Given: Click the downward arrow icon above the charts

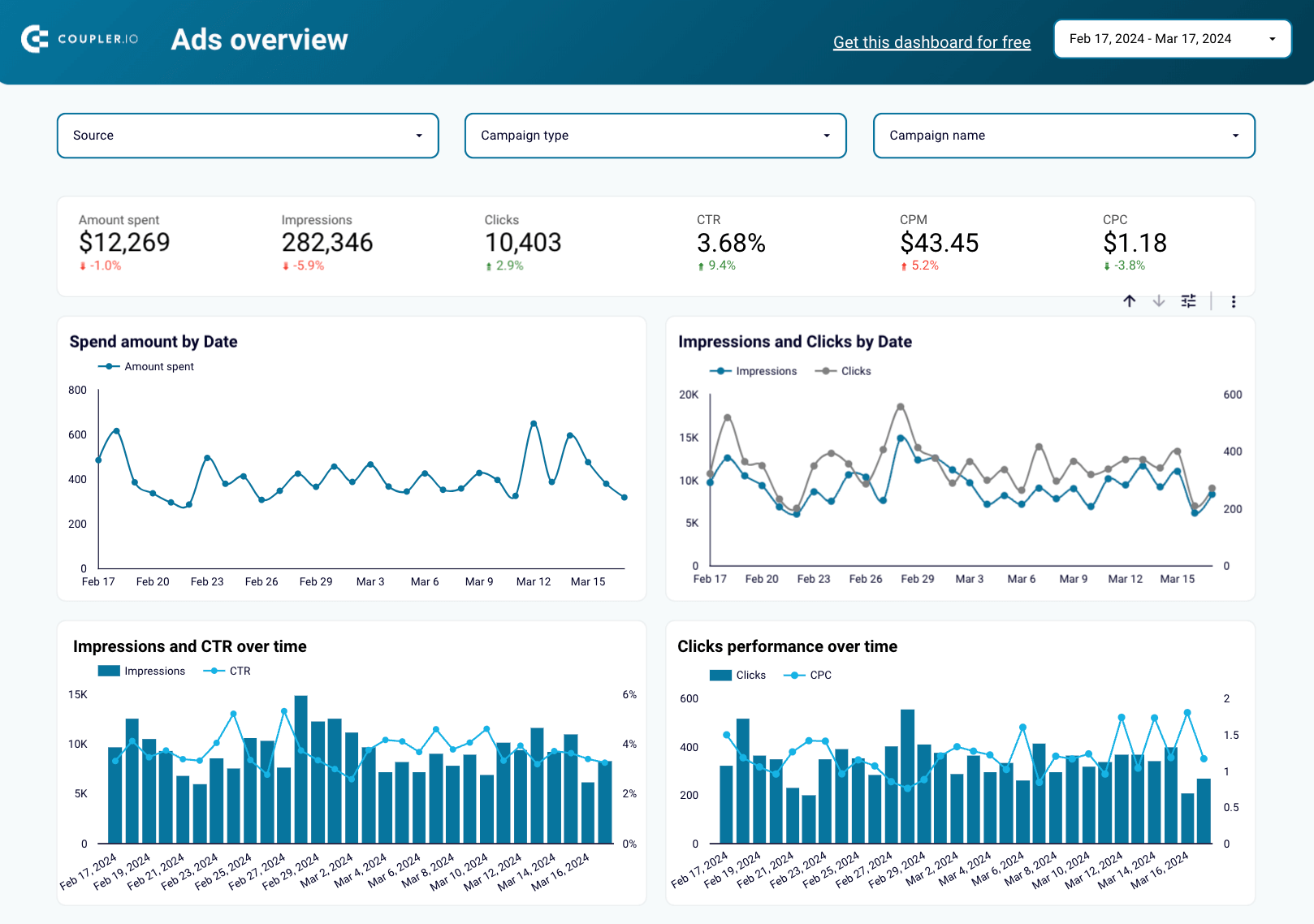Looking at the screenshot, I should [x=1158, y=301].
